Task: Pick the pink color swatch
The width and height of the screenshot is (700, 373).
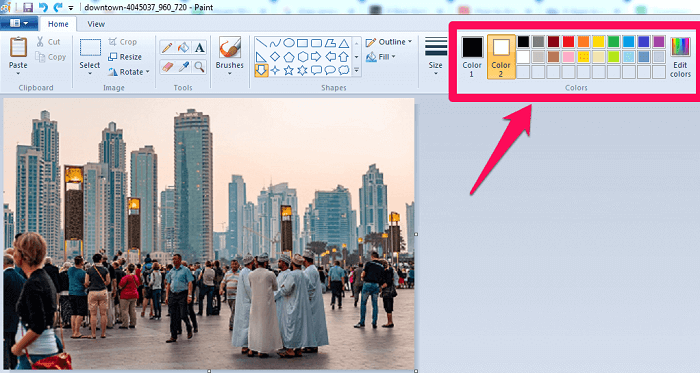Action: [568, 57]
